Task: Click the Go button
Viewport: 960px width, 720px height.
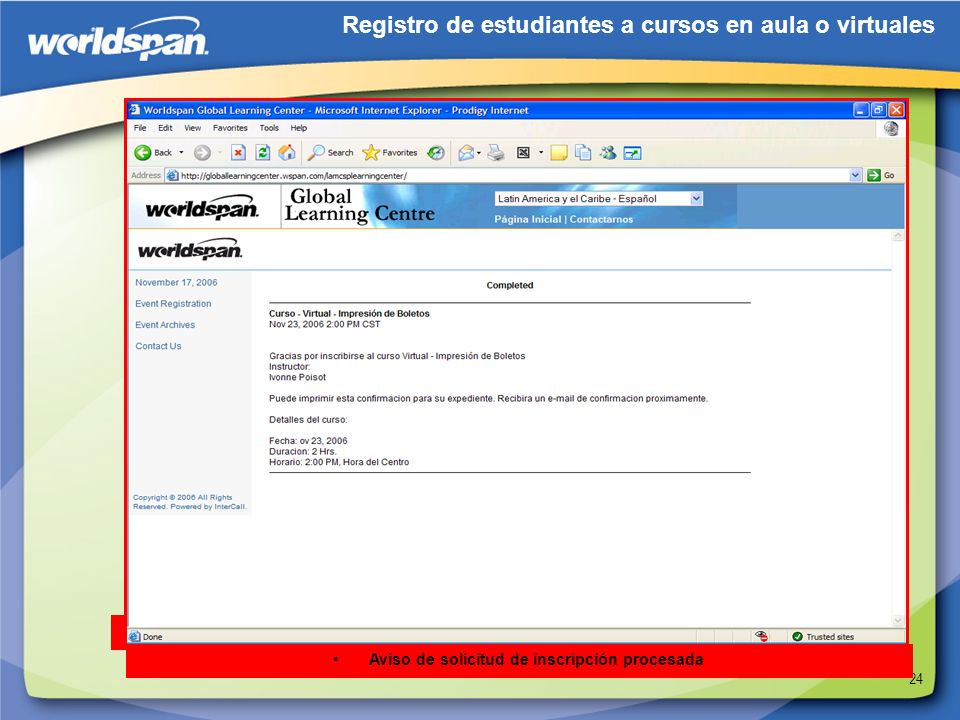Action: (x=881, y=176)
